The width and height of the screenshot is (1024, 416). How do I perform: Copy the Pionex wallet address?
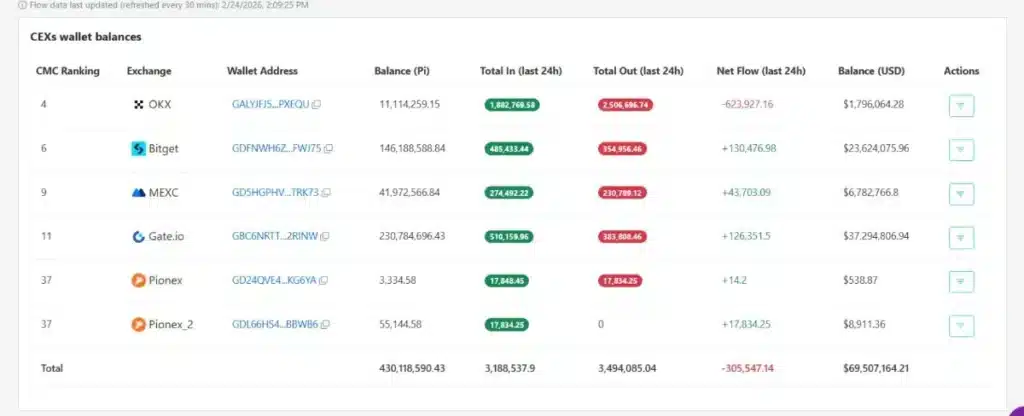[323, 281]
